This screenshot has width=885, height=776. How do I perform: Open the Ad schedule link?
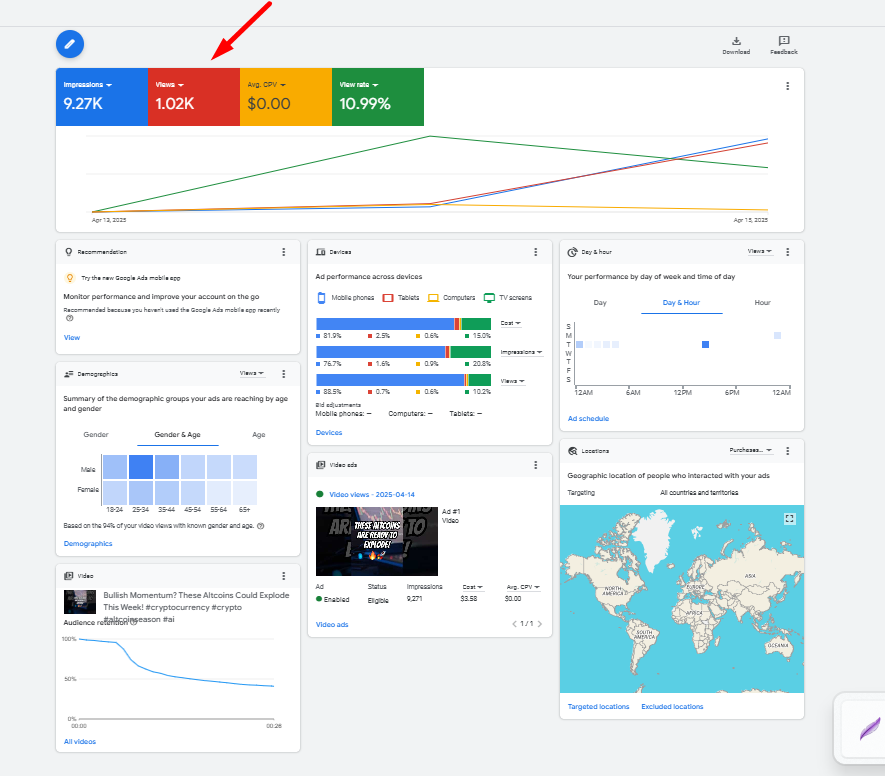(588, 419)
